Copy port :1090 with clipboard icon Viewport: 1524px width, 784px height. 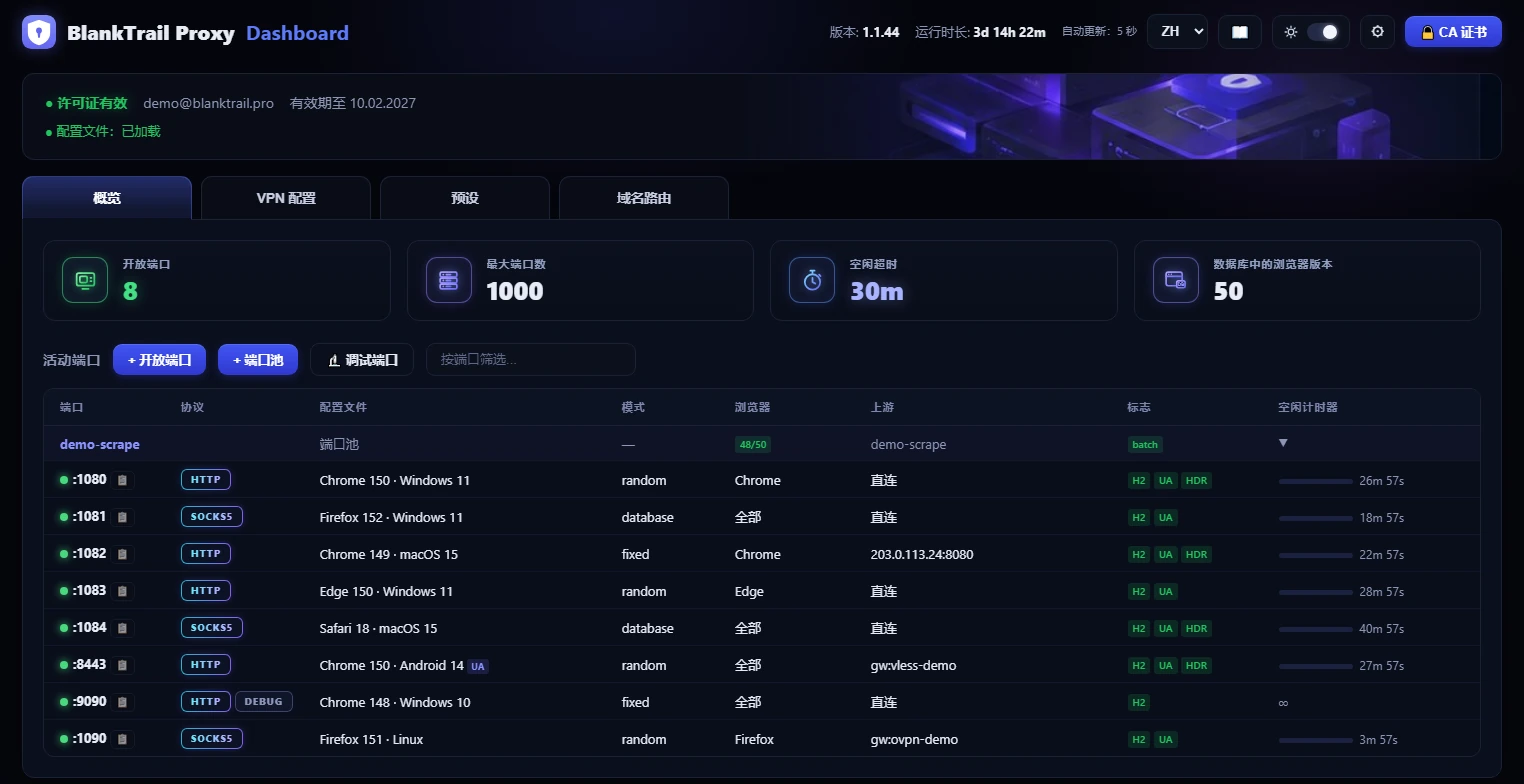[123, 740]
